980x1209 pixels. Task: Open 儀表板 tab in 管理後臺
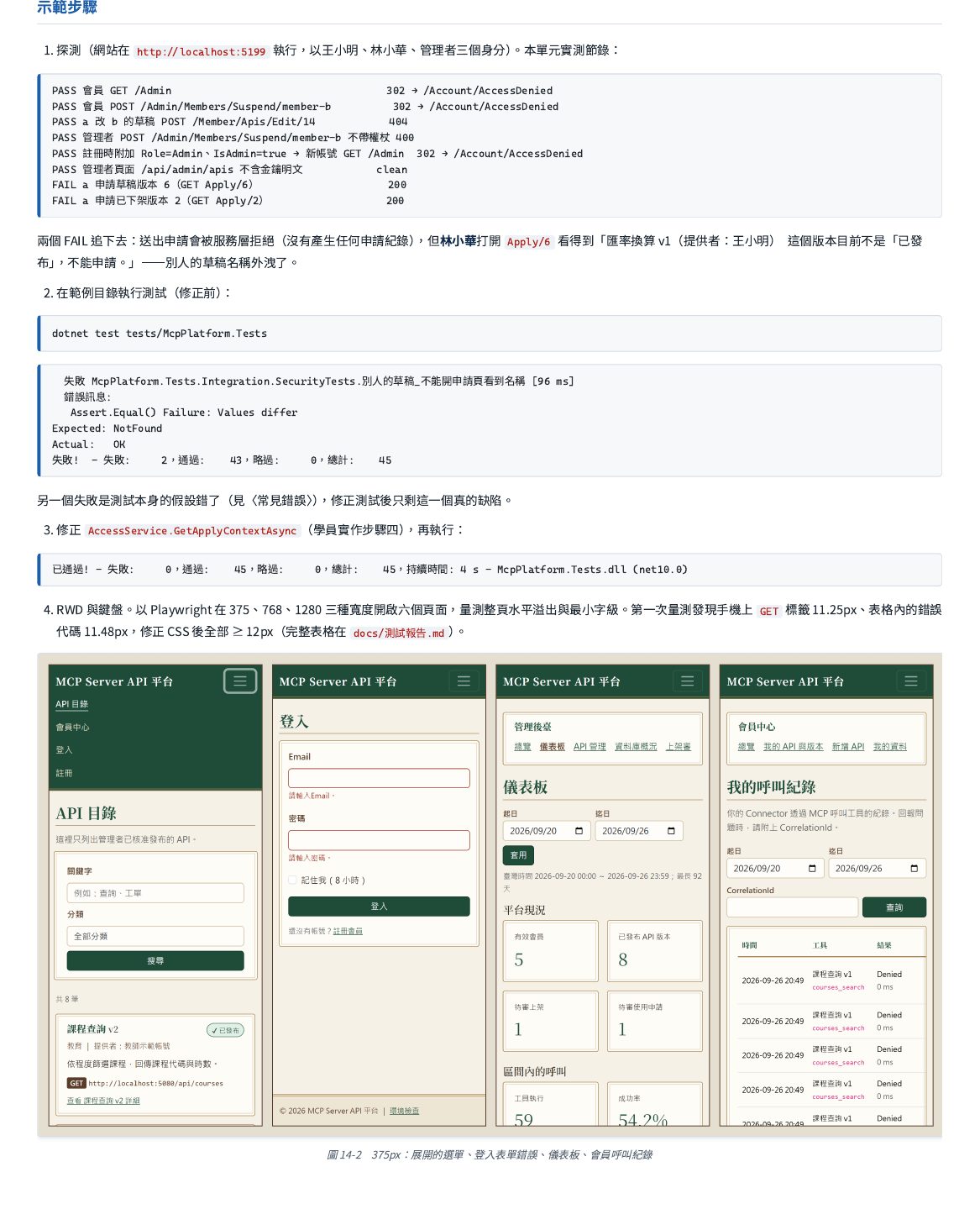tap(552, 746)
